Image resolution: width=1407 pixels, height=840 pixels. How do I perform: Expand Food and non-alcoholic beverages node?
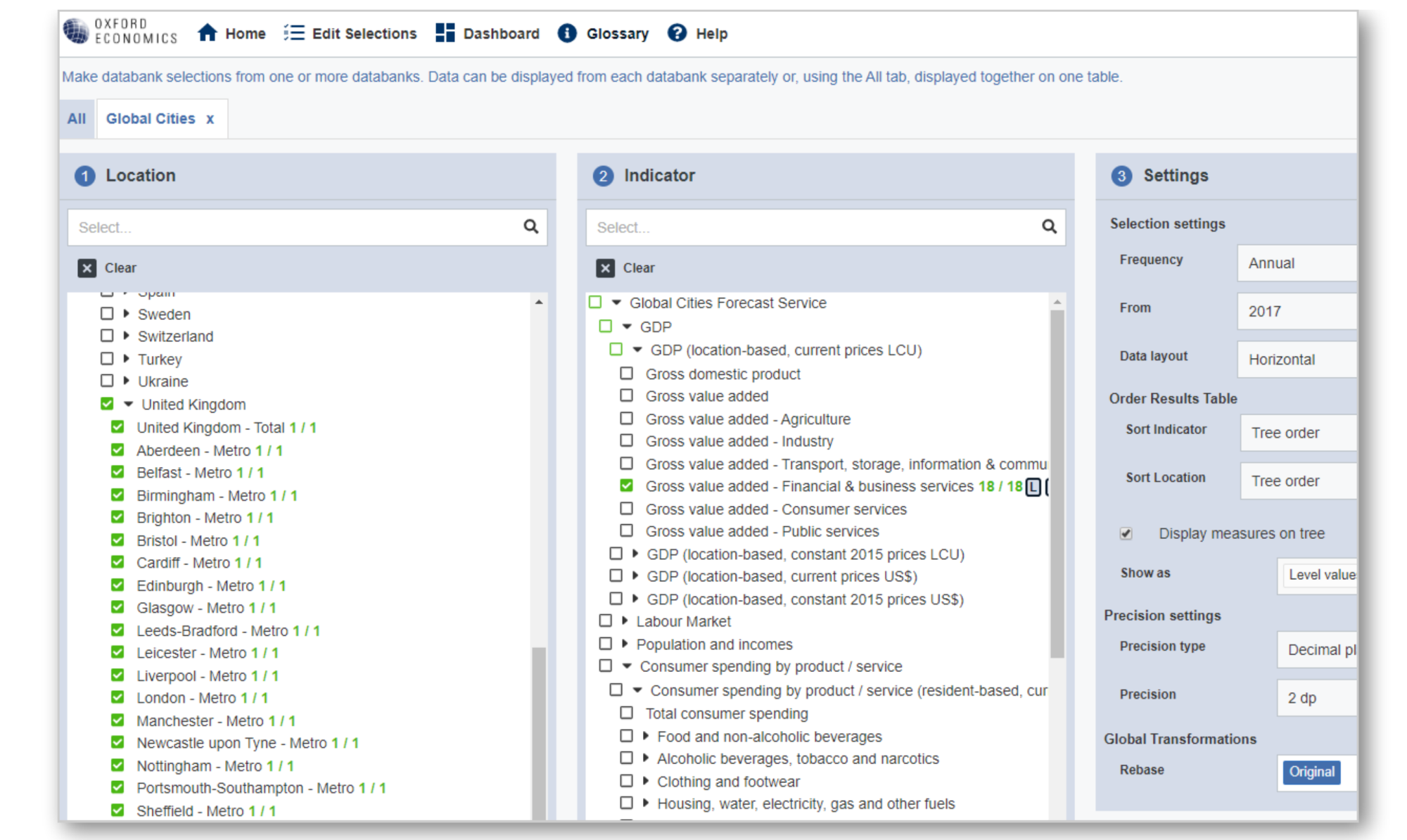(x=646, y=736)
